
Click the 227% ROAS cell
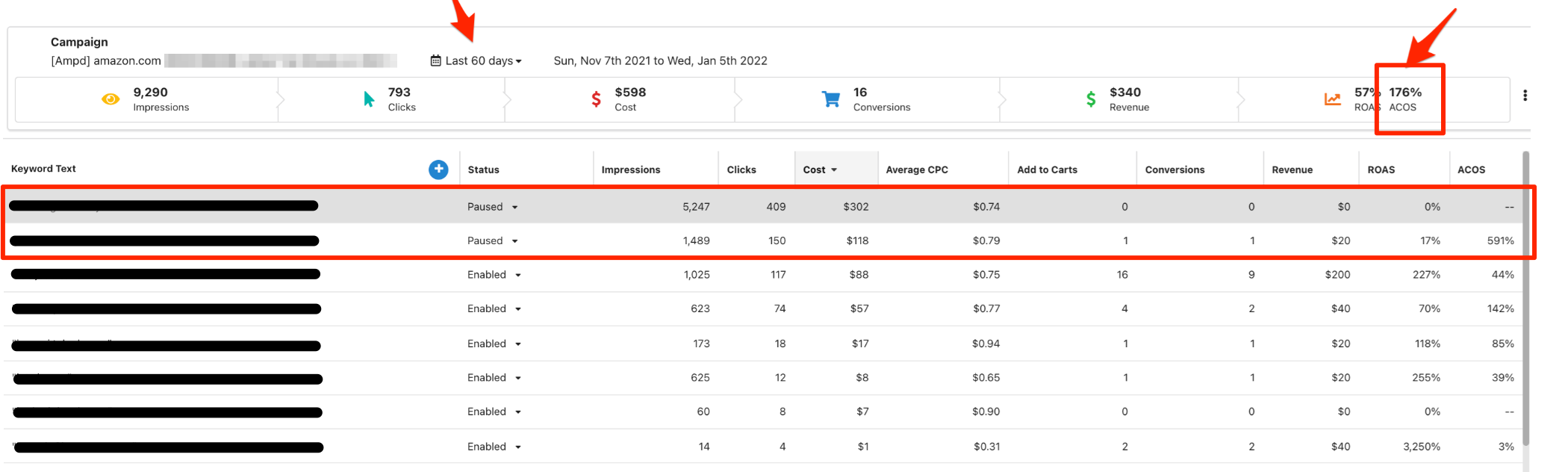pos(1426,275)
